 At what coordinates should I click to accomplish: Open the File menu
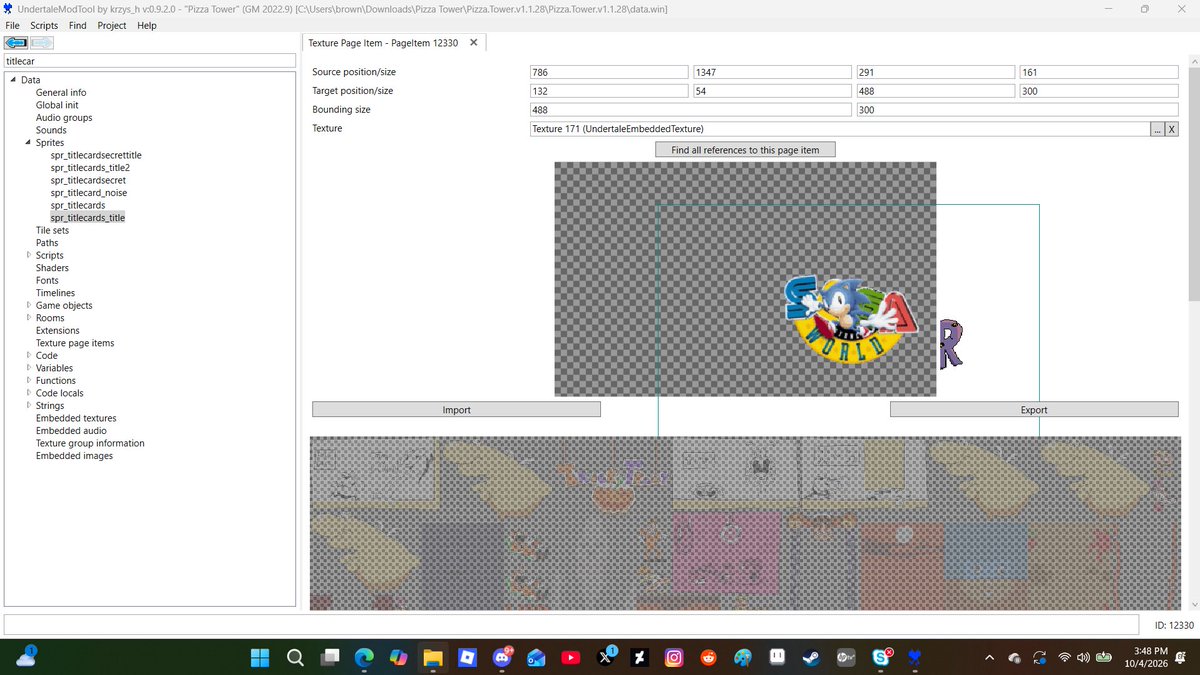[x=13, y=25]
